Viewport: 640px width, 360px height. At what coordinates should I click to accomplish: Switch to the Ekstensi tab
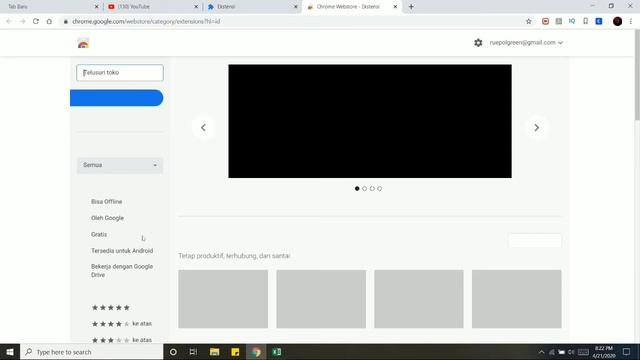tap(252, 7)
